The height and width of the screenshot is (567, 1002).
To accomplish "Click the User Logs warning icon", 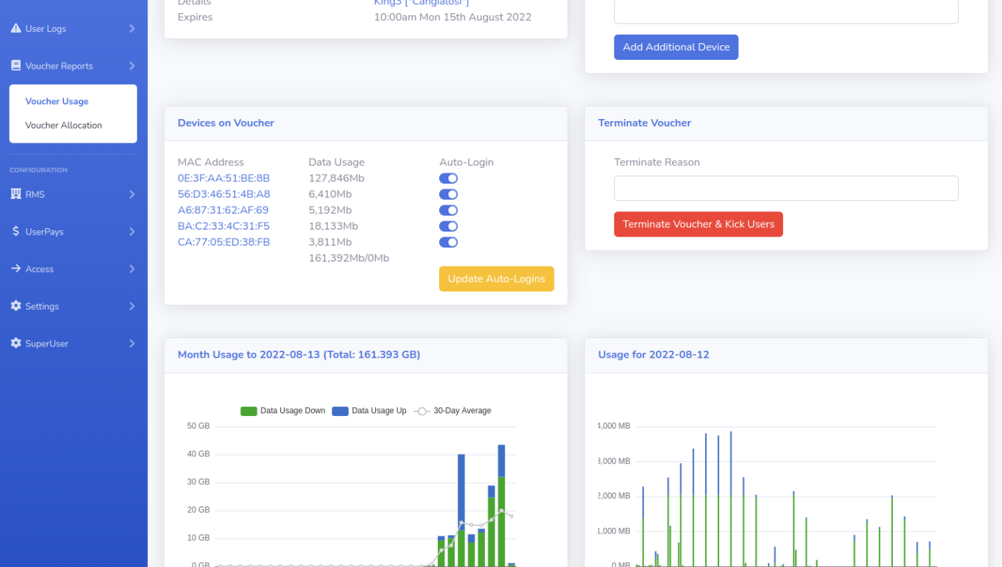I will (x=16, y=29).
